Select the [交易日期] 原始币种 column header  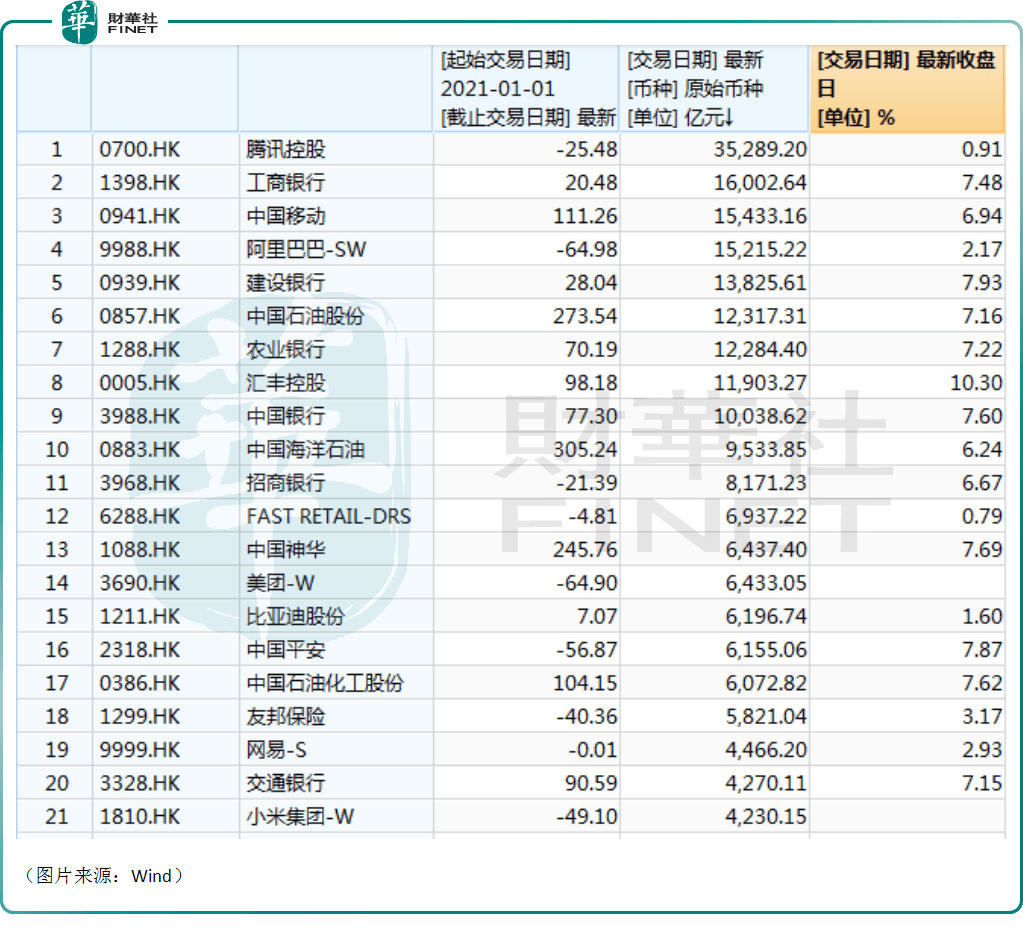pos(716,88)
